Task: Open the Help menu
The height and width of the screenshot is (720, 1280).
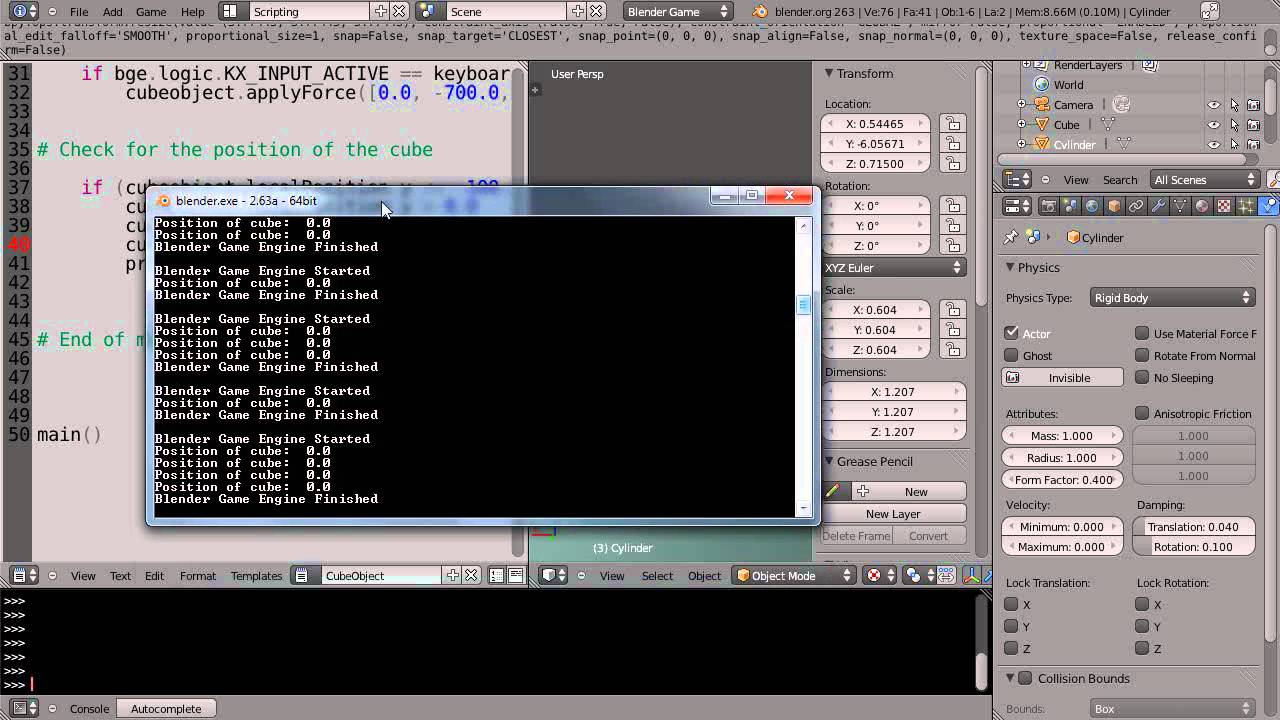Action: [193, 12]
